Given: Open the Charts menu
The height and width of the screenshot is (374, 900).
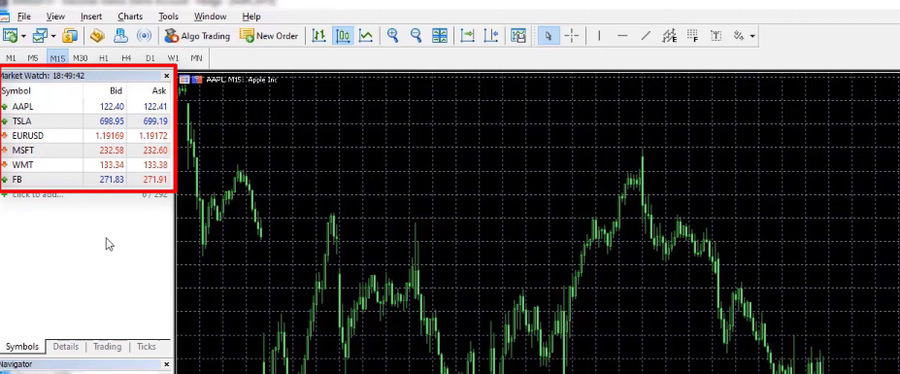Looking at the screenshot, I should click(x=130, y=17).
